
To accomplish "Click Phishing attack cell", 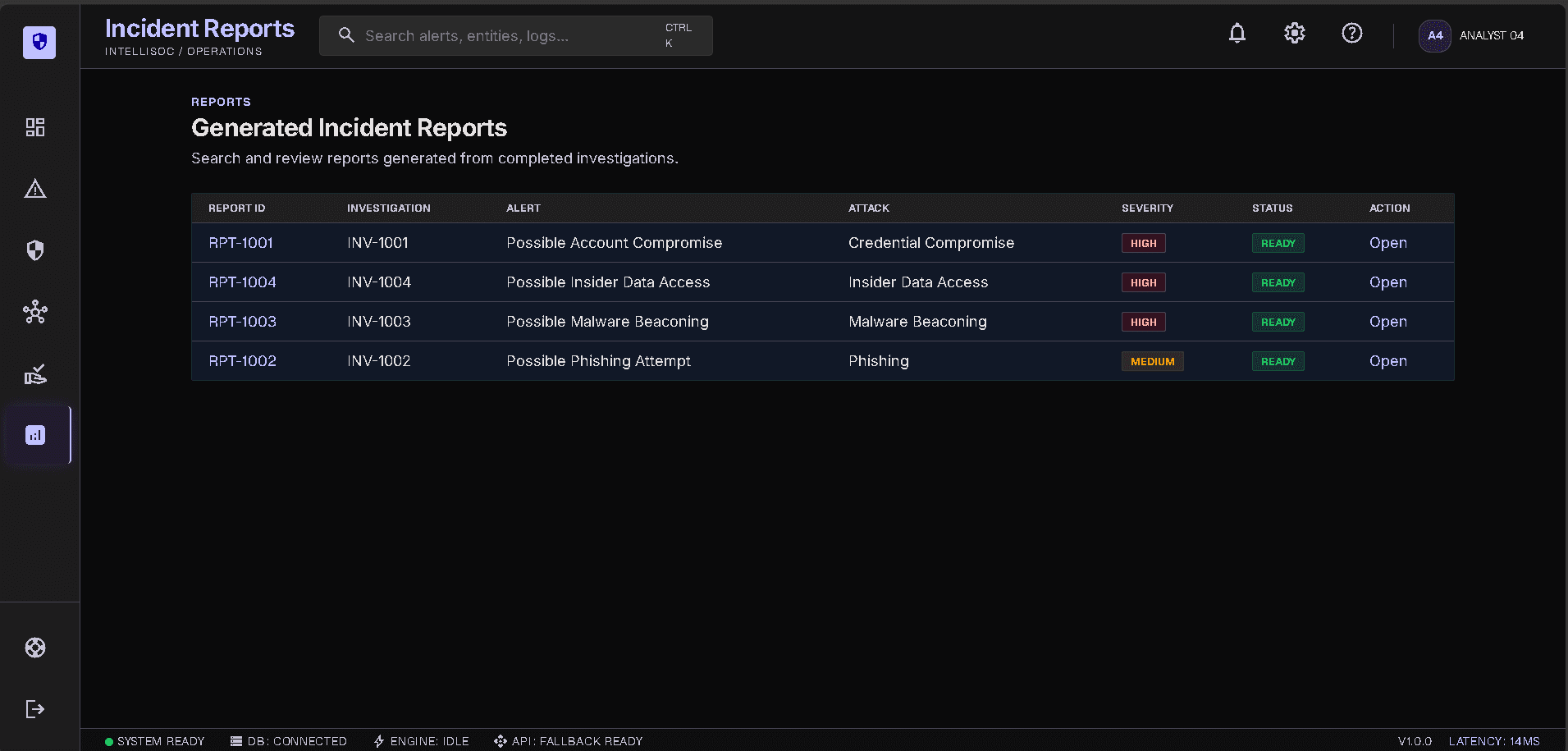I will (879, 361).
